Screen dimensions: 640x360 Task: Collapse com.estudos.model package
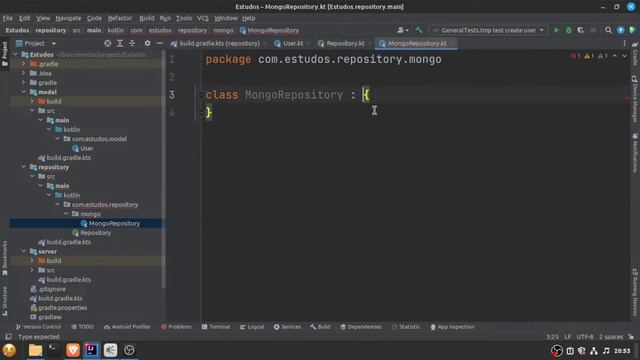tap(58, 139)
